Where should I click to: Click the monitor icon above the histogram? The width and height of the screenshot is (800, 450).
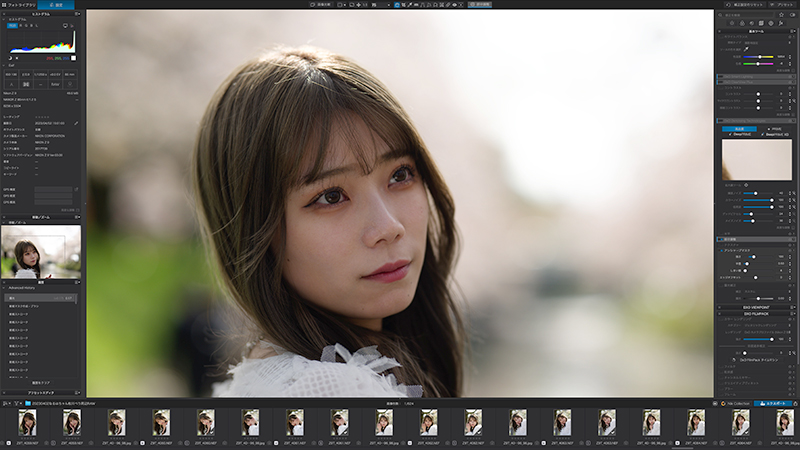coord(65,26)
